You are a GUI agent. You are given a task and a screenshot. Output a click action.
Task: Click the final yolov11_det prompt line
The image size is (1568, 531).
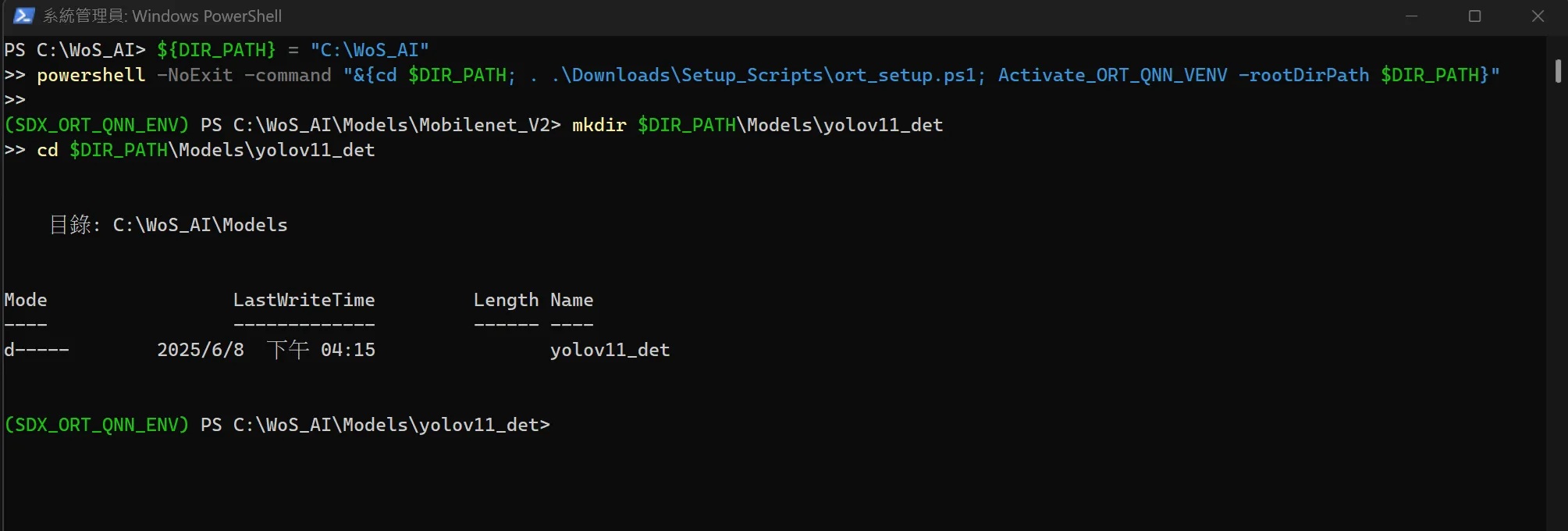[x=277, y=425]
